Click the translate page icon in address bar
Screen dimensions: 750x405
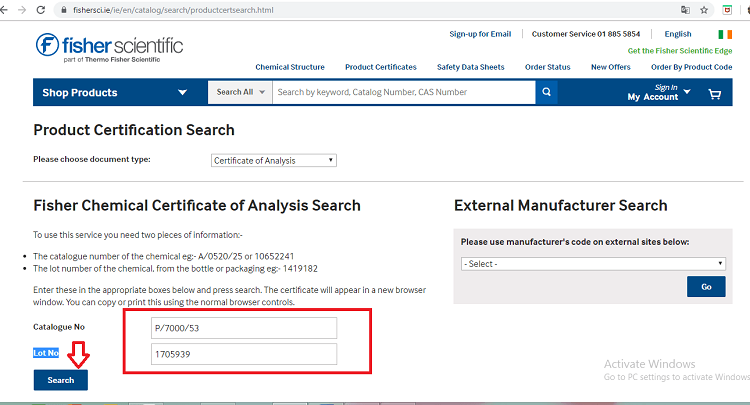pyautogui.click(x=685, y=10)
